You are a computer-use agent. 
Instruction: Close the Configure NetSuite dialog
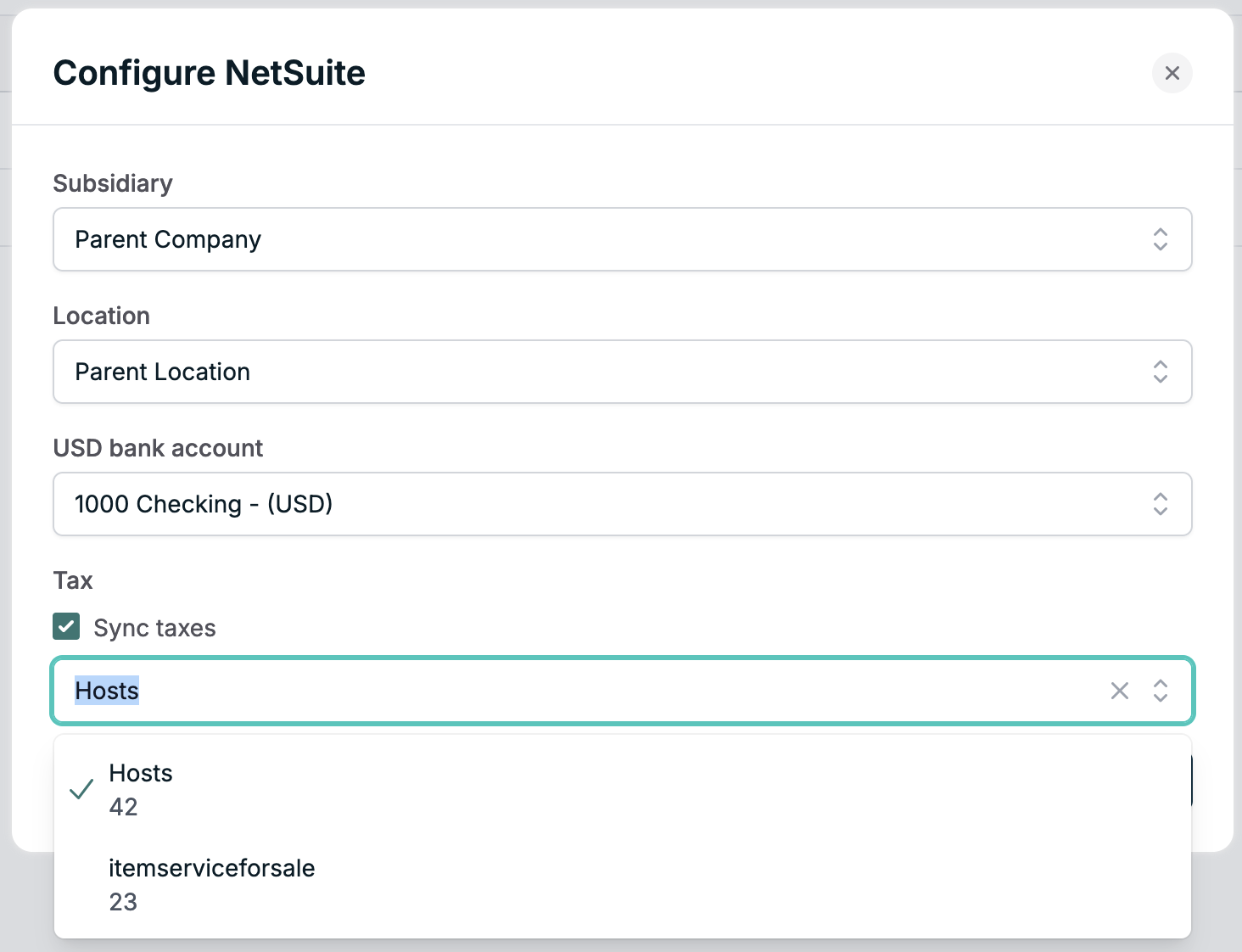click(1172, 73)
